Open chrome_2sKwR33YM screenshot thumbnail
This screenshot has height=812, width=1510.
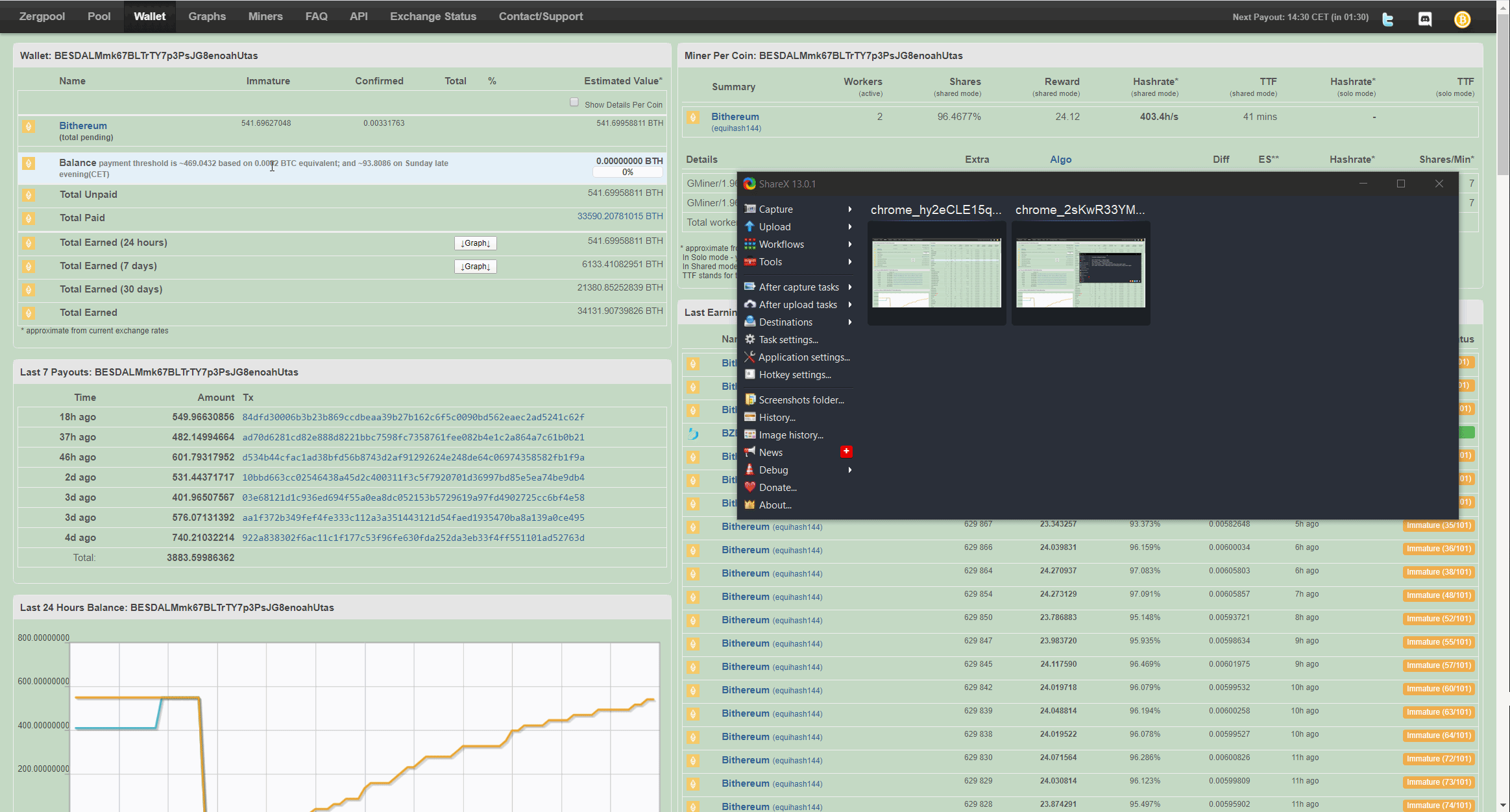(1080, 273)
